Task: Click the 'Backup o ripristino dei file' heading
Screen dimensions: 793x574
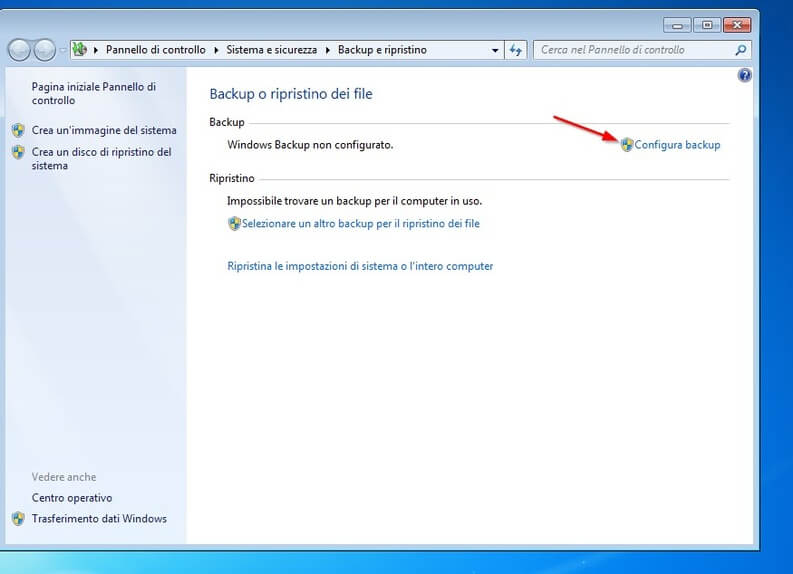Action: (291, 94)
